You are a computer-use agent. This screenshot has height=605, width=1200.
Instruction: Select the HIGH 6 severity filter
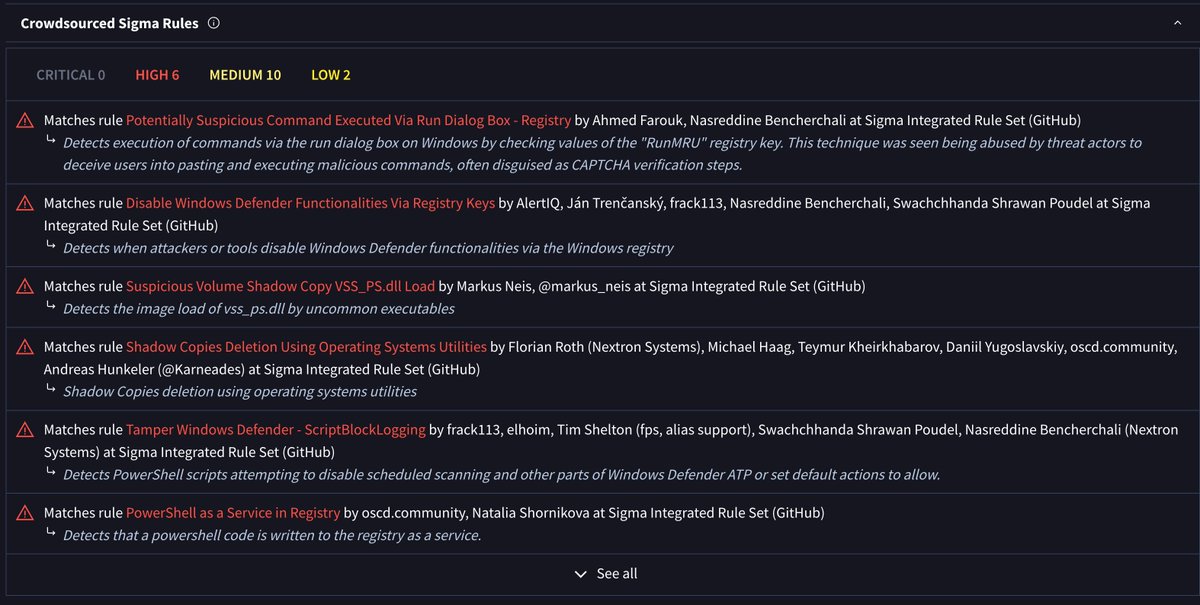pos(158,75)
